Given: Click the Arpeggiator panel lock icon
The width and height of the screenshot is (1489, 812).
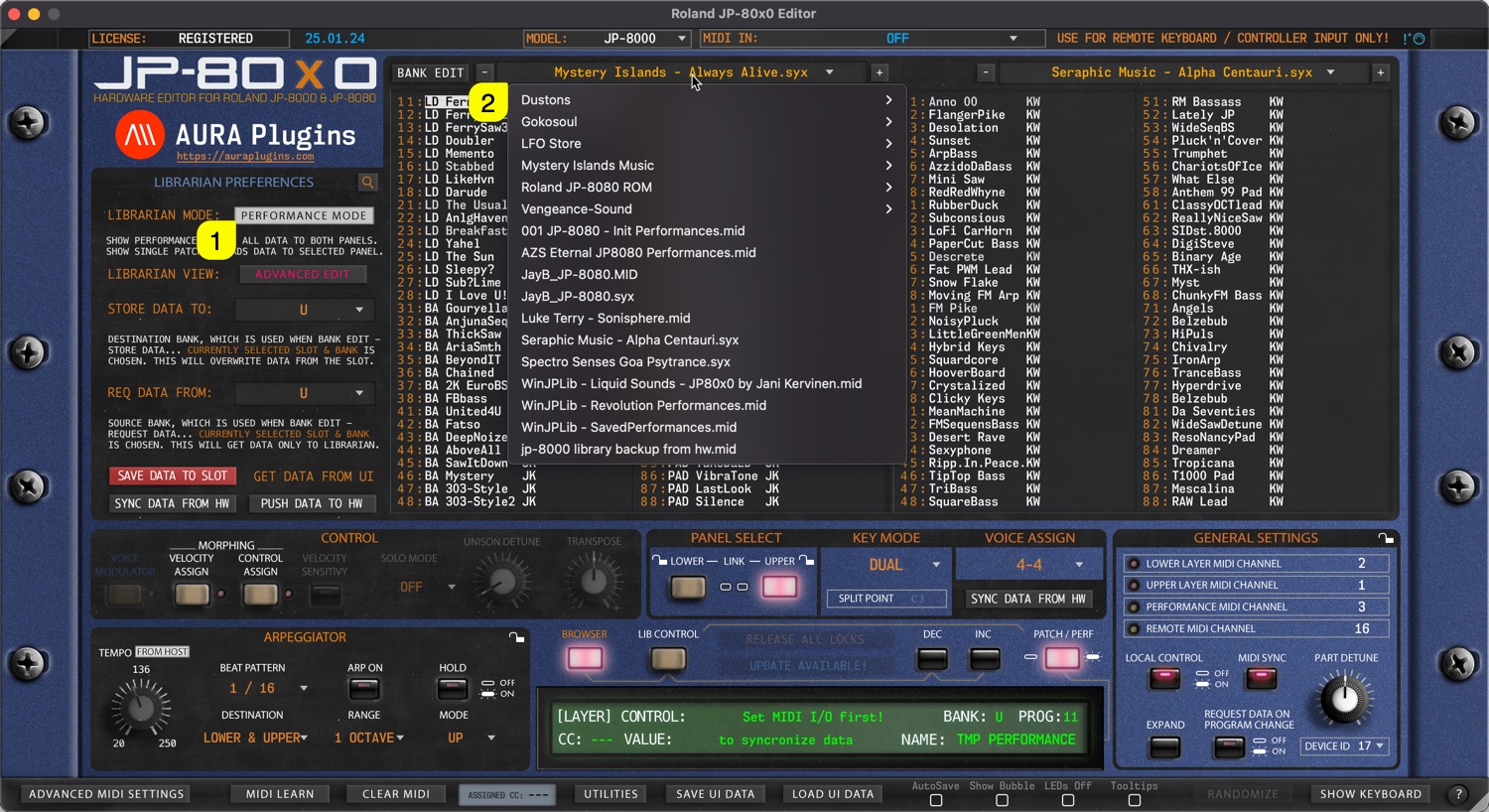Looking at the screenshot, I should click(x=516, y=637).
